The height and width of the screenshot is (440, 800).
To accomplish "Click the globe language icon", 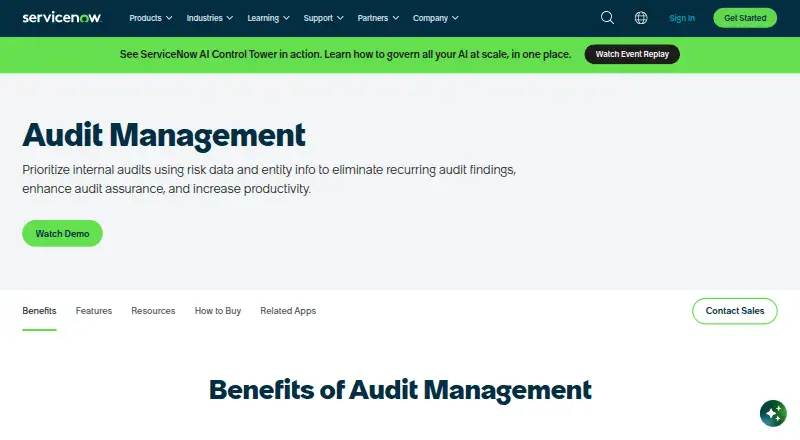I will 641,18.
